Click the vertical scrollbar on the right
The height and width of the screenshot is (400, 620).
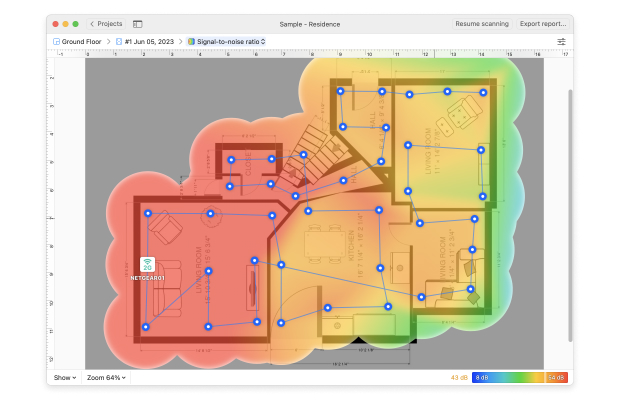coord(570,215)
